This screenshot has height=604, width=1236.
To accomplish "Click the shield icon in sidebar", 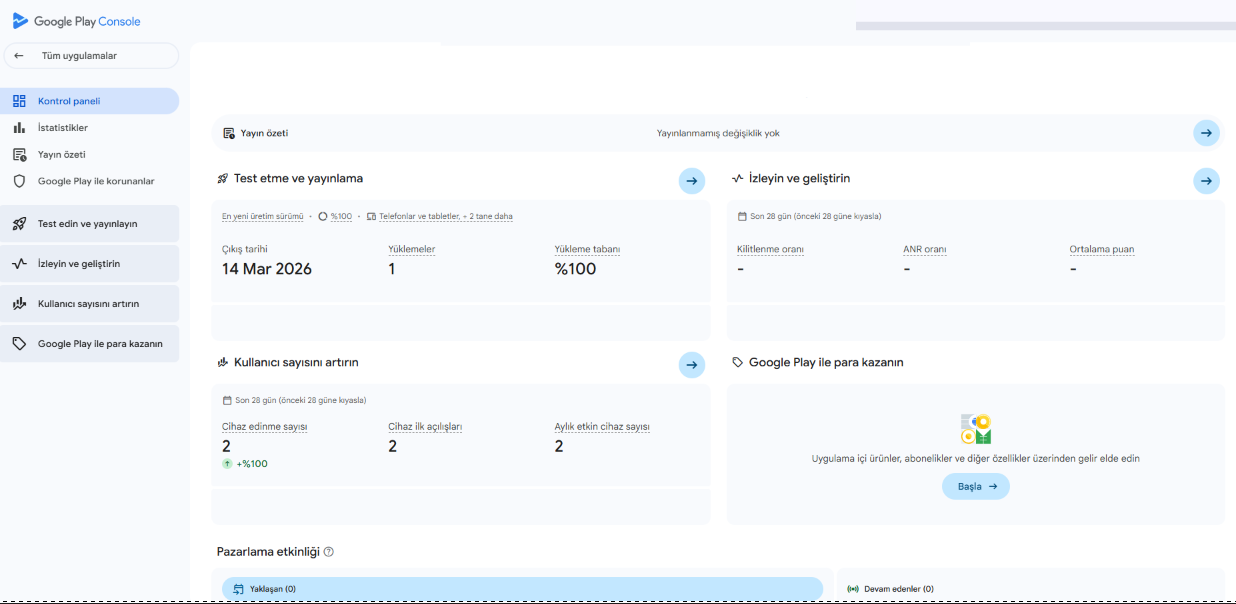I will (19, 182).
